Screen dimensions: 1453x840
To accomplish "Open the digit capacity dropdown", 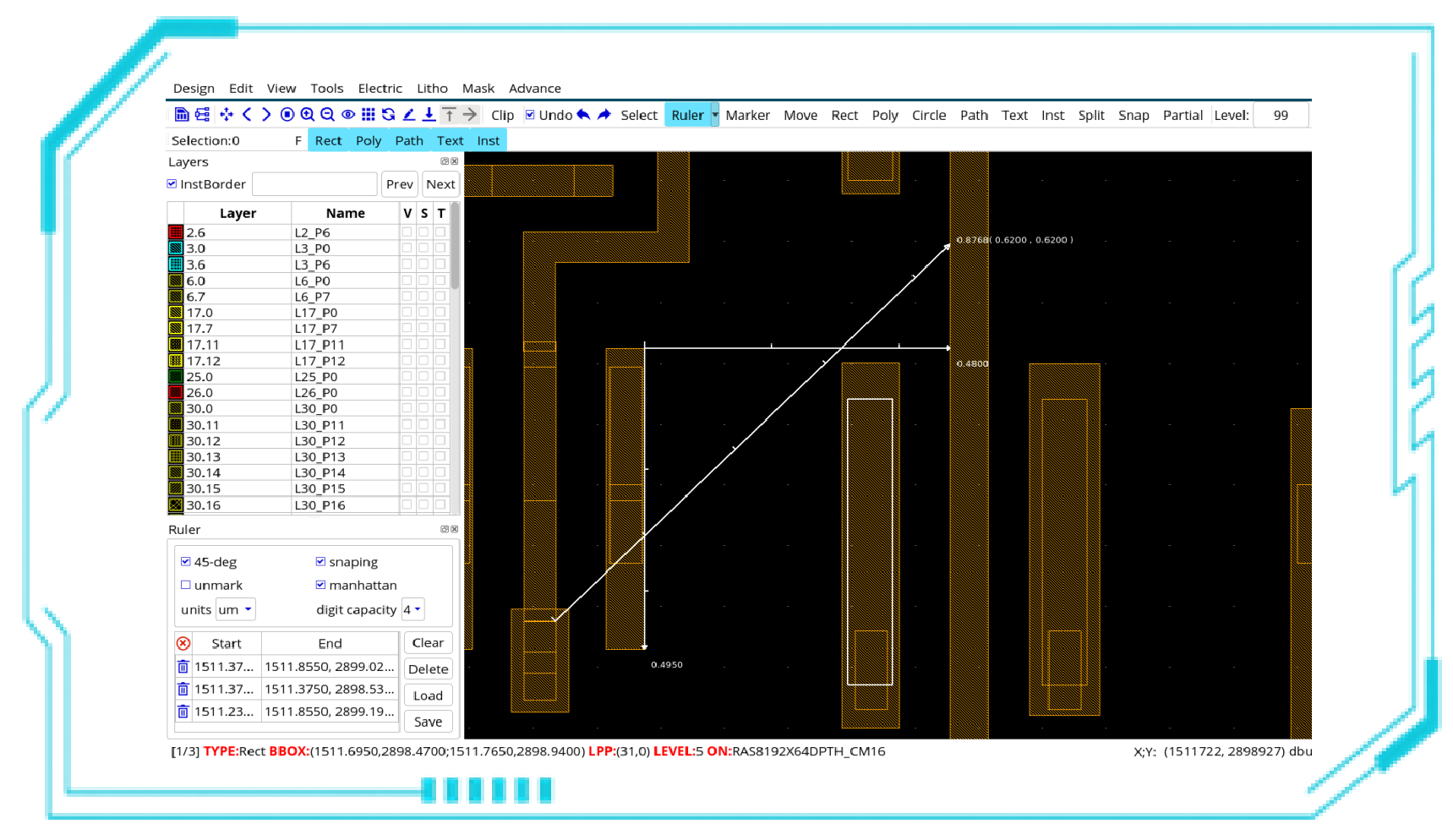I will pyautogui.click(x=412, y=609).
